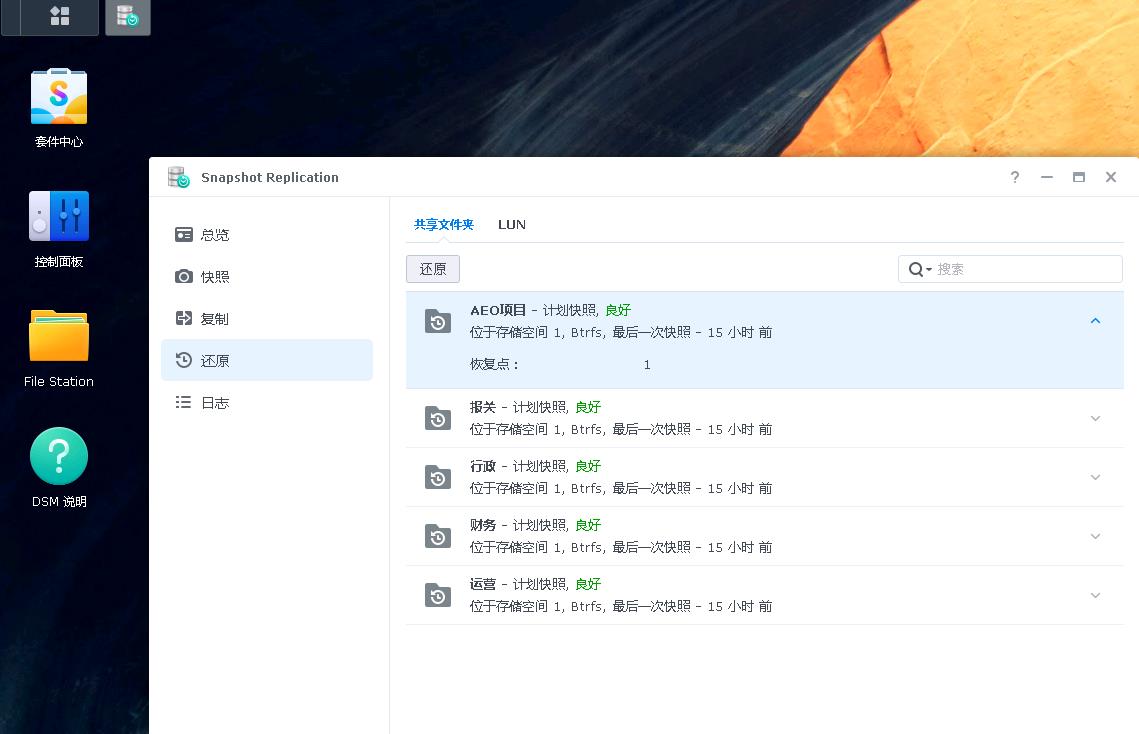The width and height of the screenshot is (1139, 734).
Task: Switch to the LUN tab
Action: point(511,225)
